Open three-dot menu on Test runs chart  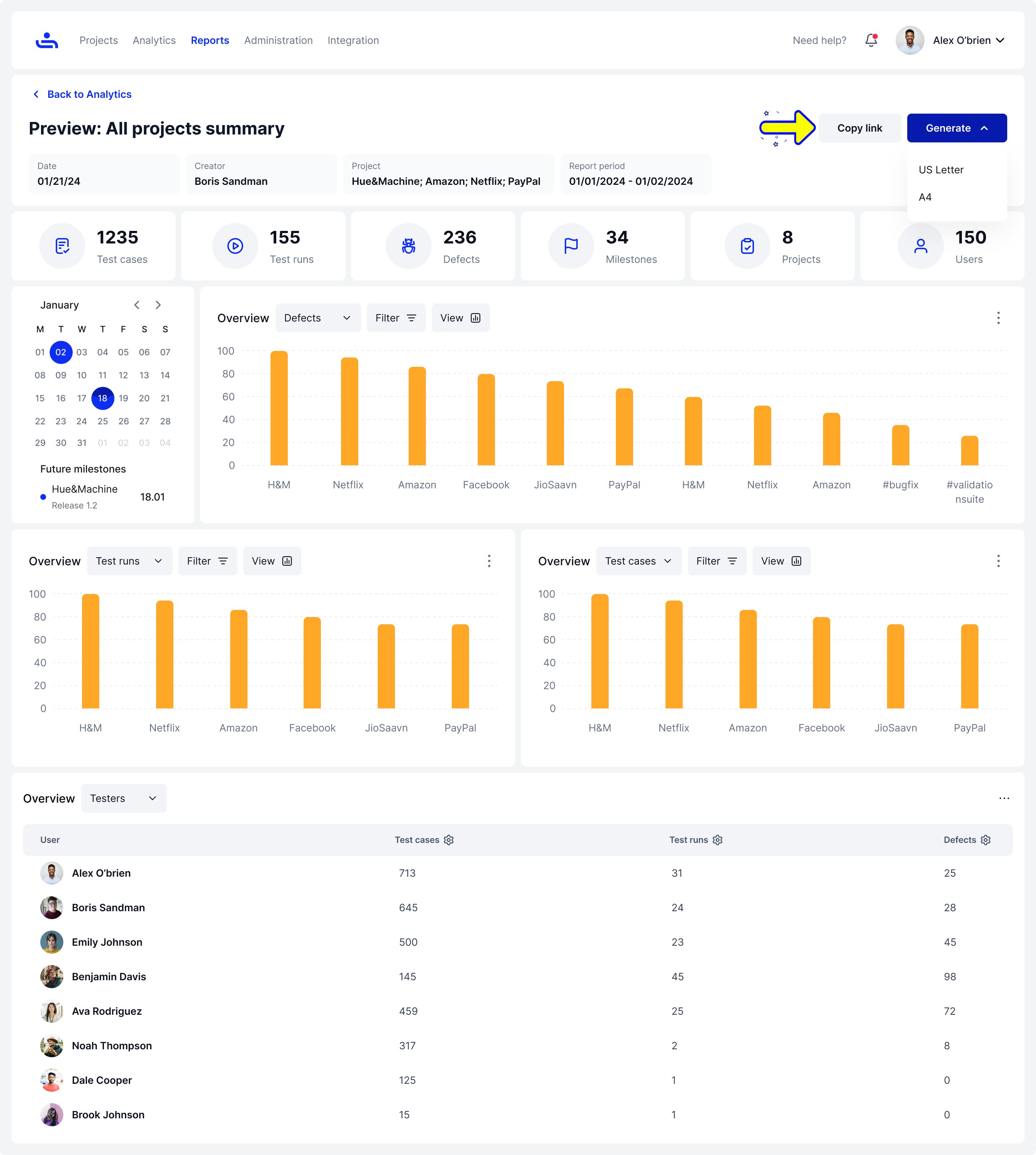point(489,561)
